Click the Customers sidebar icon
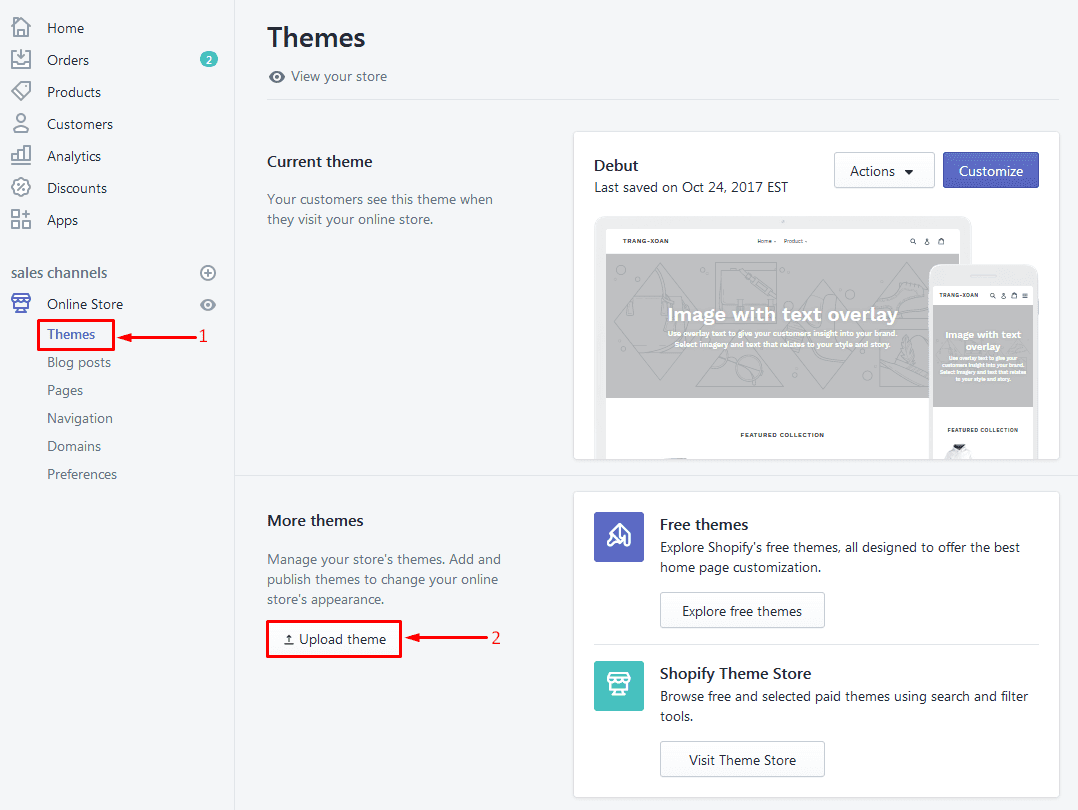 pyautogui.click(x=20, y=123)
